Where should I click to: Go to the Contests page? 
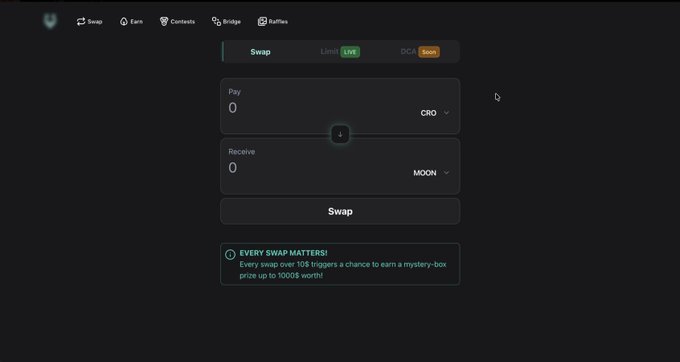pyautogui.click(x=177, y=22)
